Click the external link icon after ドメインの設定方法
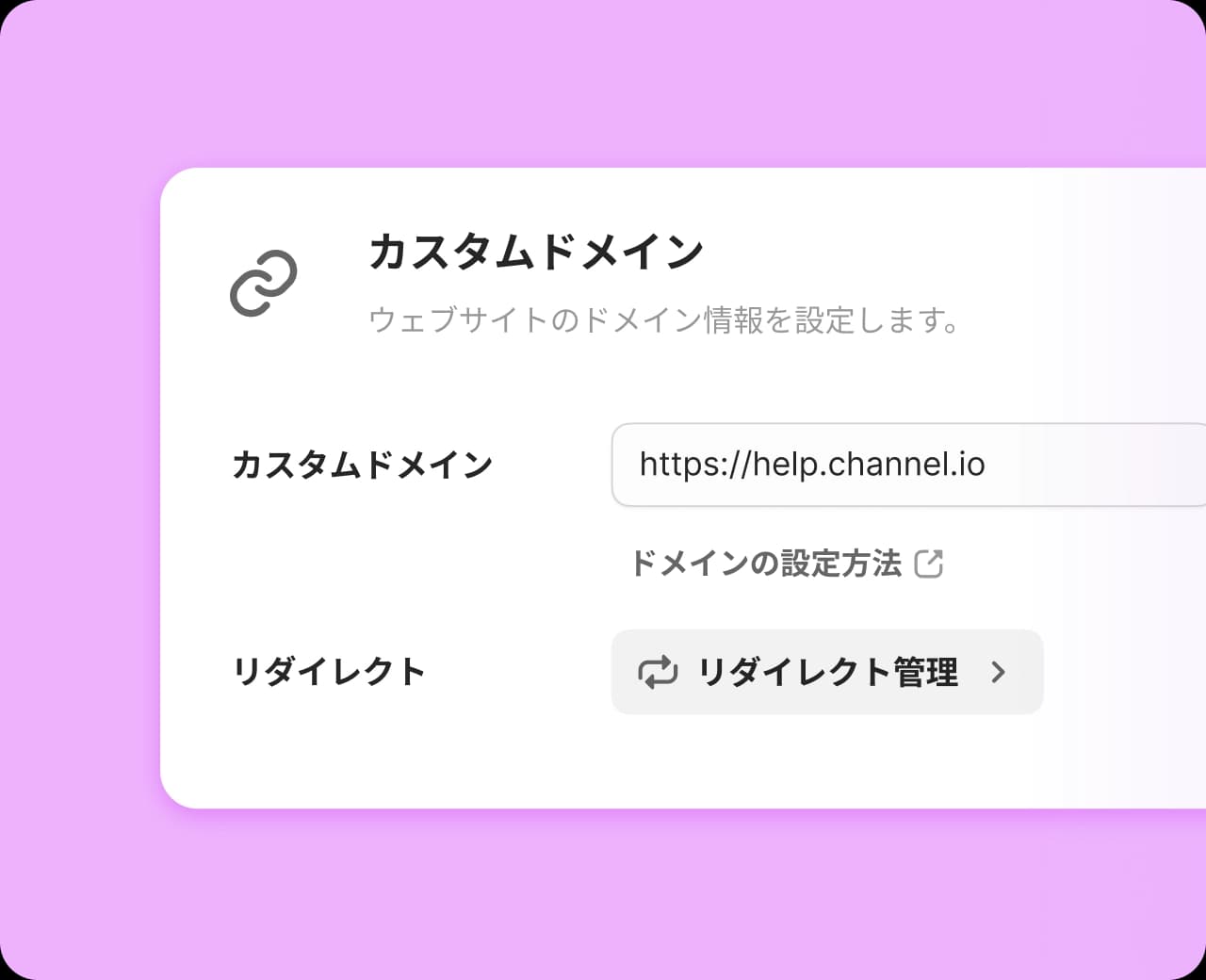The height and width of the screenshot is (980, 1206). click(x=929, y=563)
